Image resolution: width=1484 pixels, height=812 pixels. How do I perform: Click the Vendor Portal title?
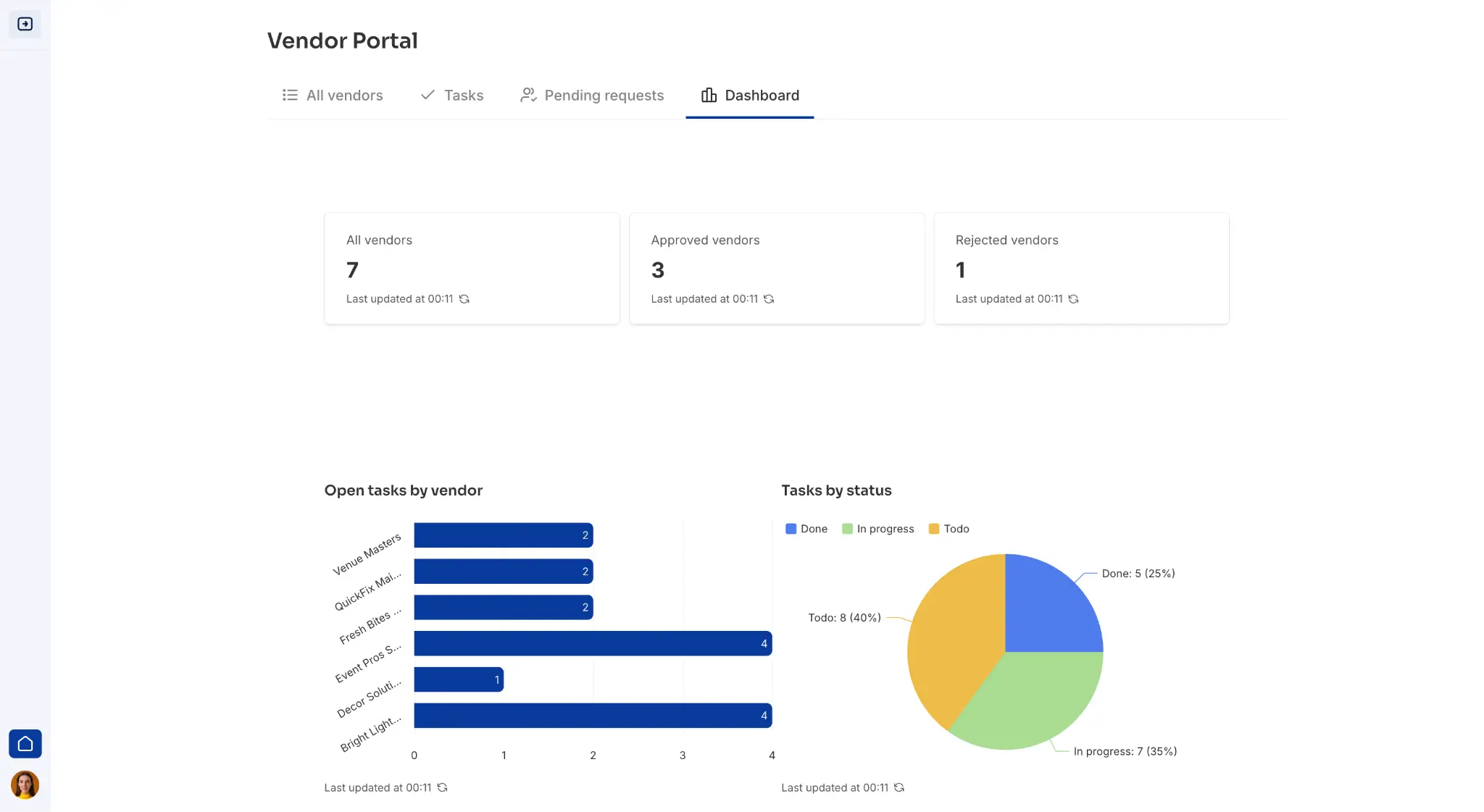[x=342, y=40]
